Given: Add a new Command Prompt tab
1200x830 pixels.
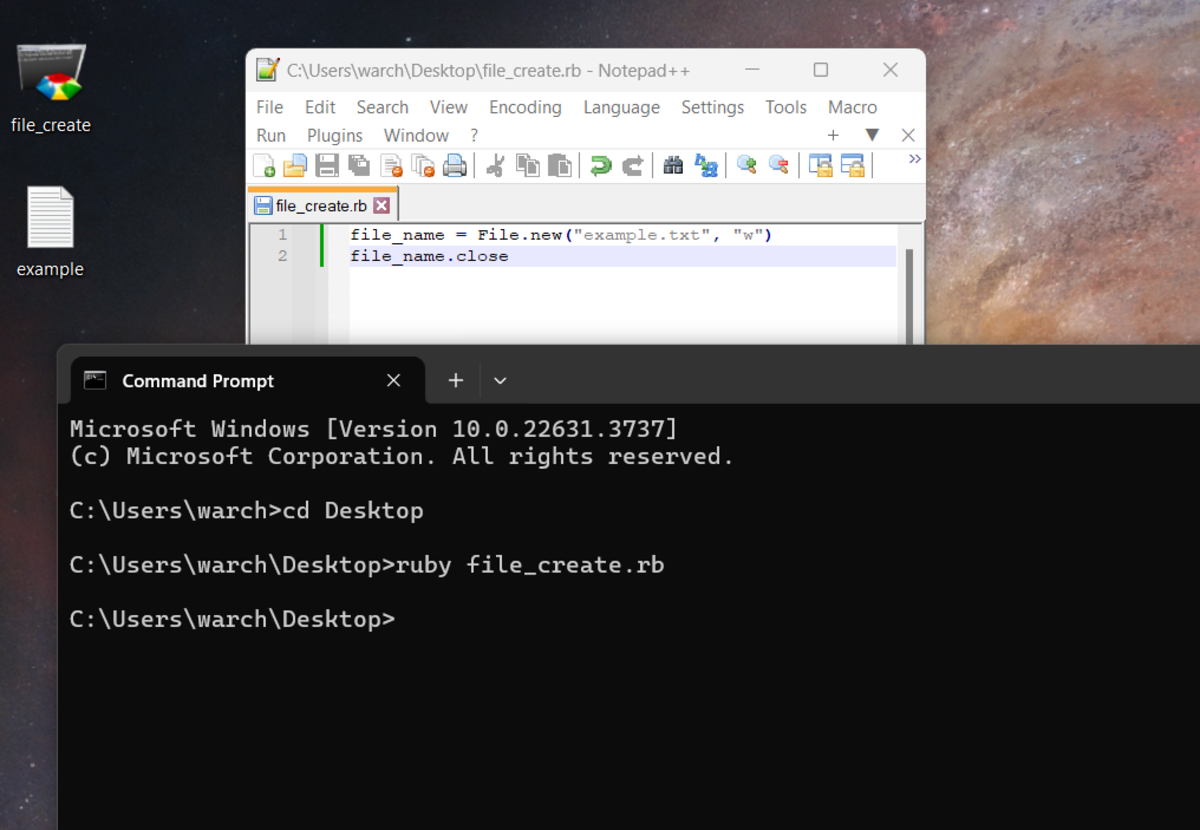Looking at the screenshot, I should click(x=456, y=381).
